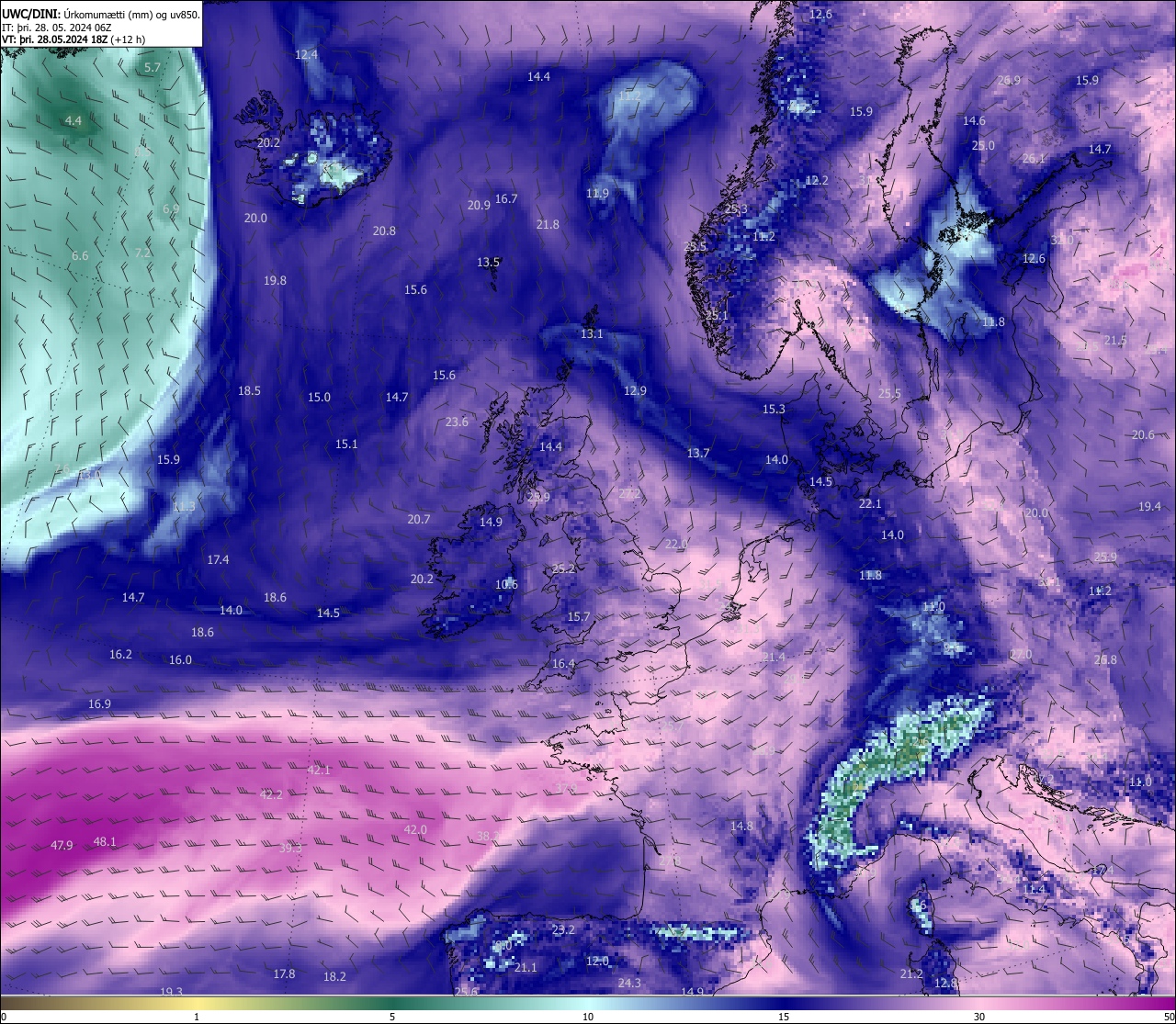Click the 18.2 value label
Screen dimensions: 1176x1024
tap(334, 976)
